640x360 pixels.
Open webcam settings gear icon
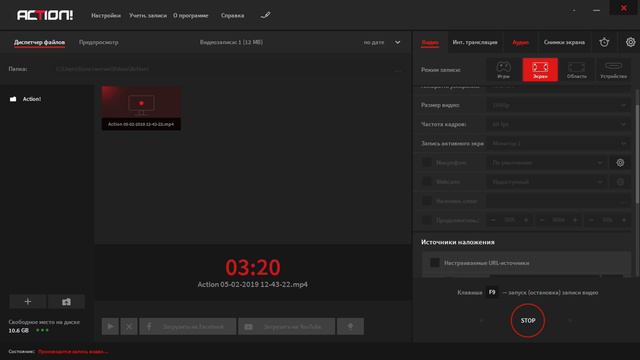pyautogui.click(x=620, y=182)
